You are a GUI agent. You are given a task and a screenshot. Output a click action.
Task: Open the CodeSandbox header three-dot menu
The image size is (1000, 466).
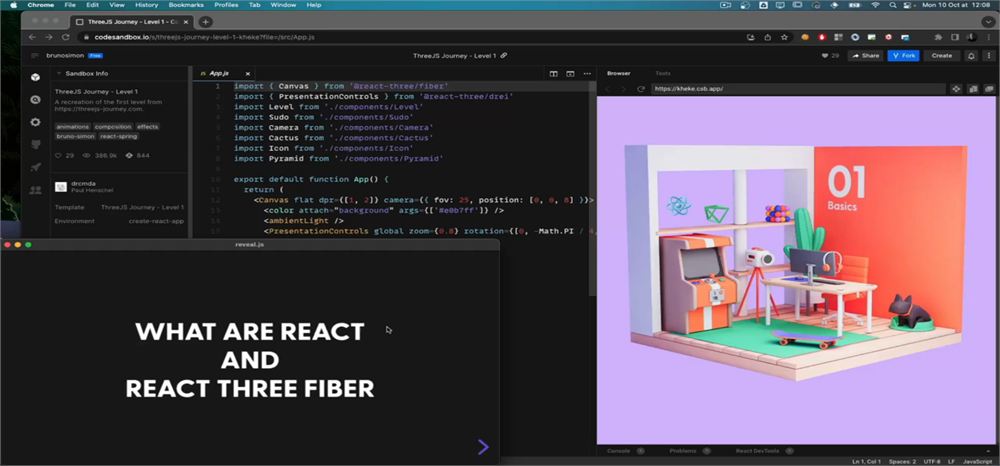click(x=989, y=55)
